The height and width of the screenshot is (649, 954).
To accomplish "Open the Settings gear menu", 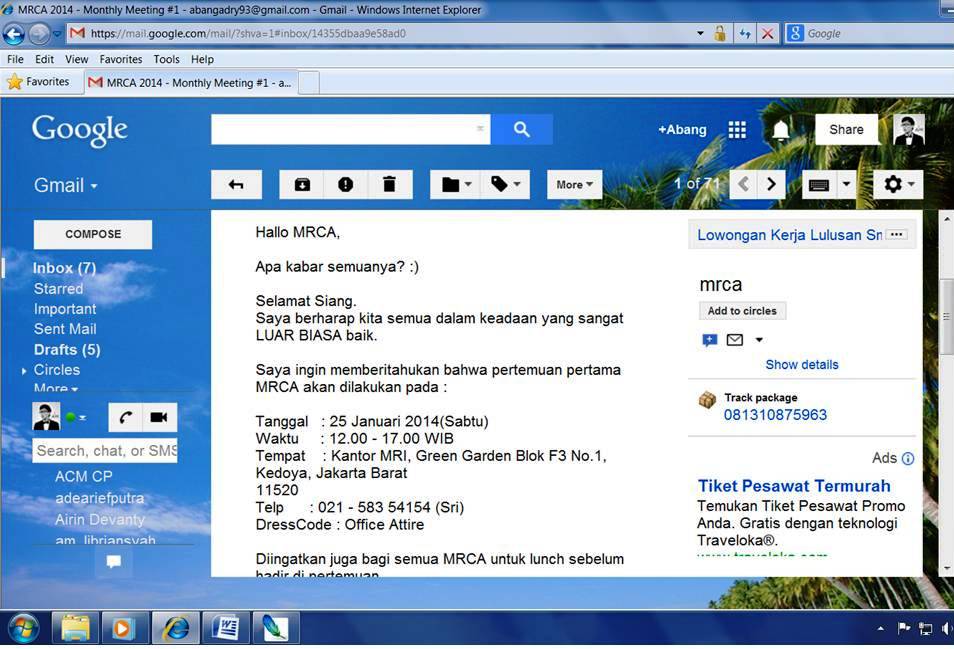I will (898, 184).
